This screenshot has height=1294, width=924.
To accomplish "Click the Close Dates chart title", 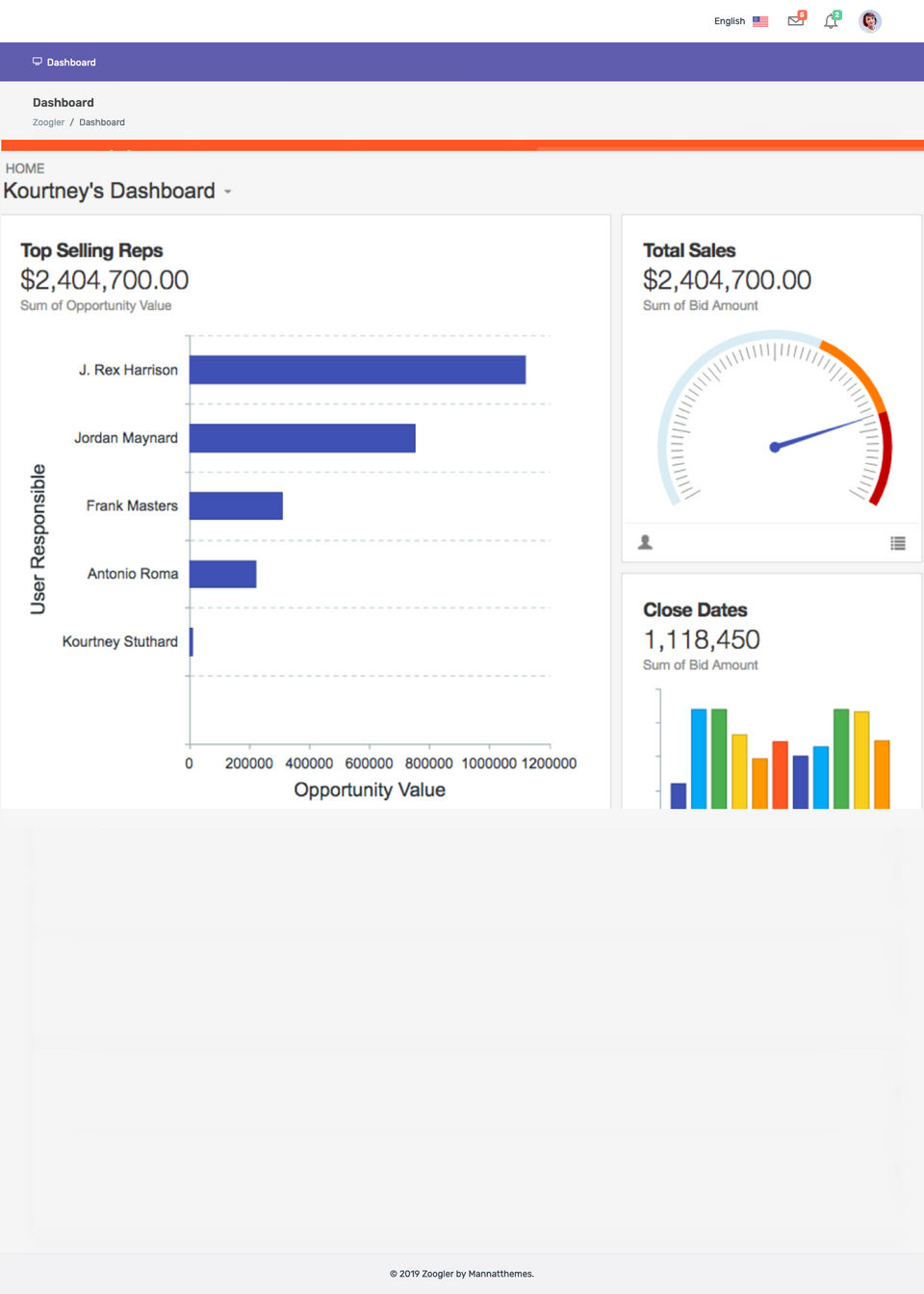I will coord(695,610).
